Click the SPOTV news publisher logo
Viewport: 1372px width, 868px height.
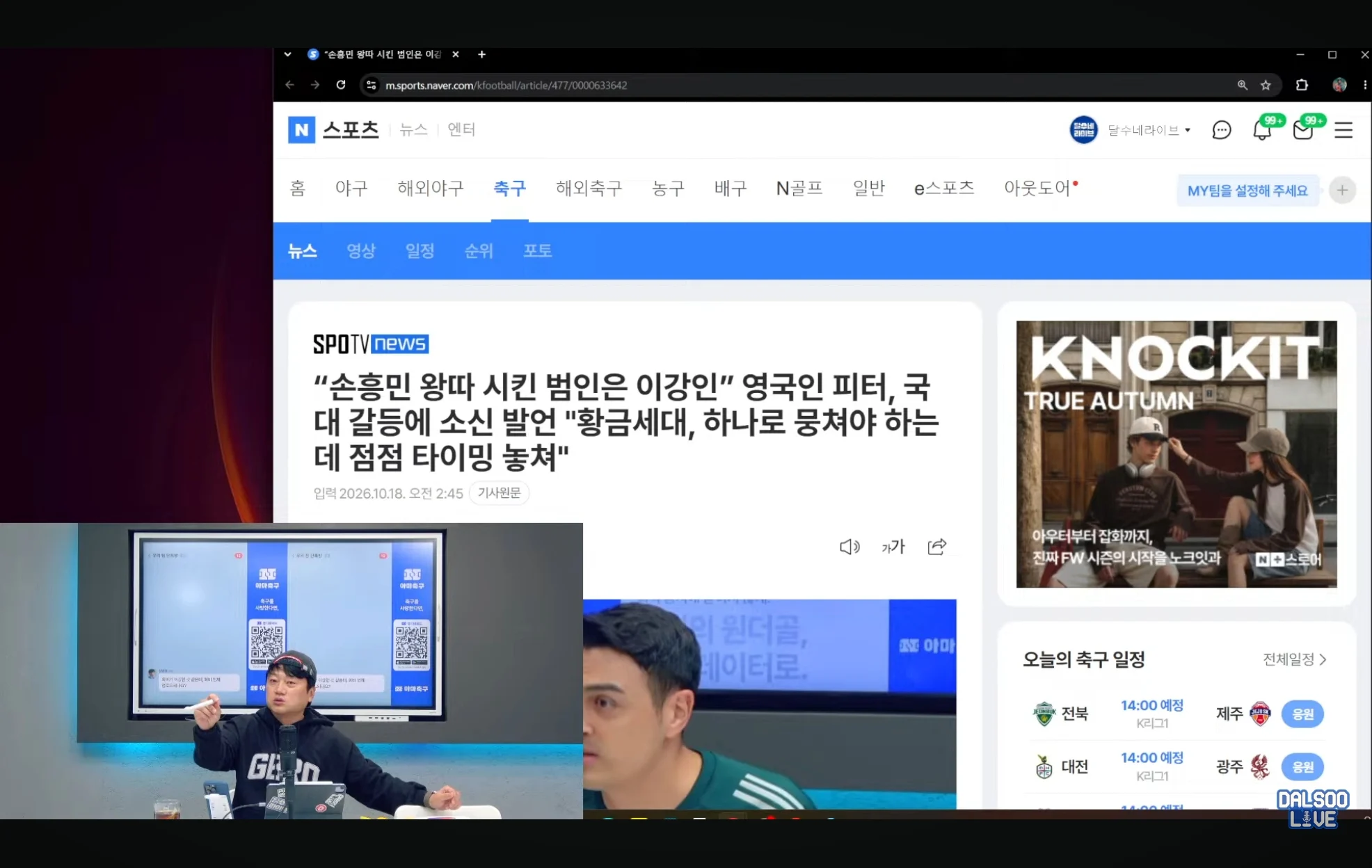371,344
